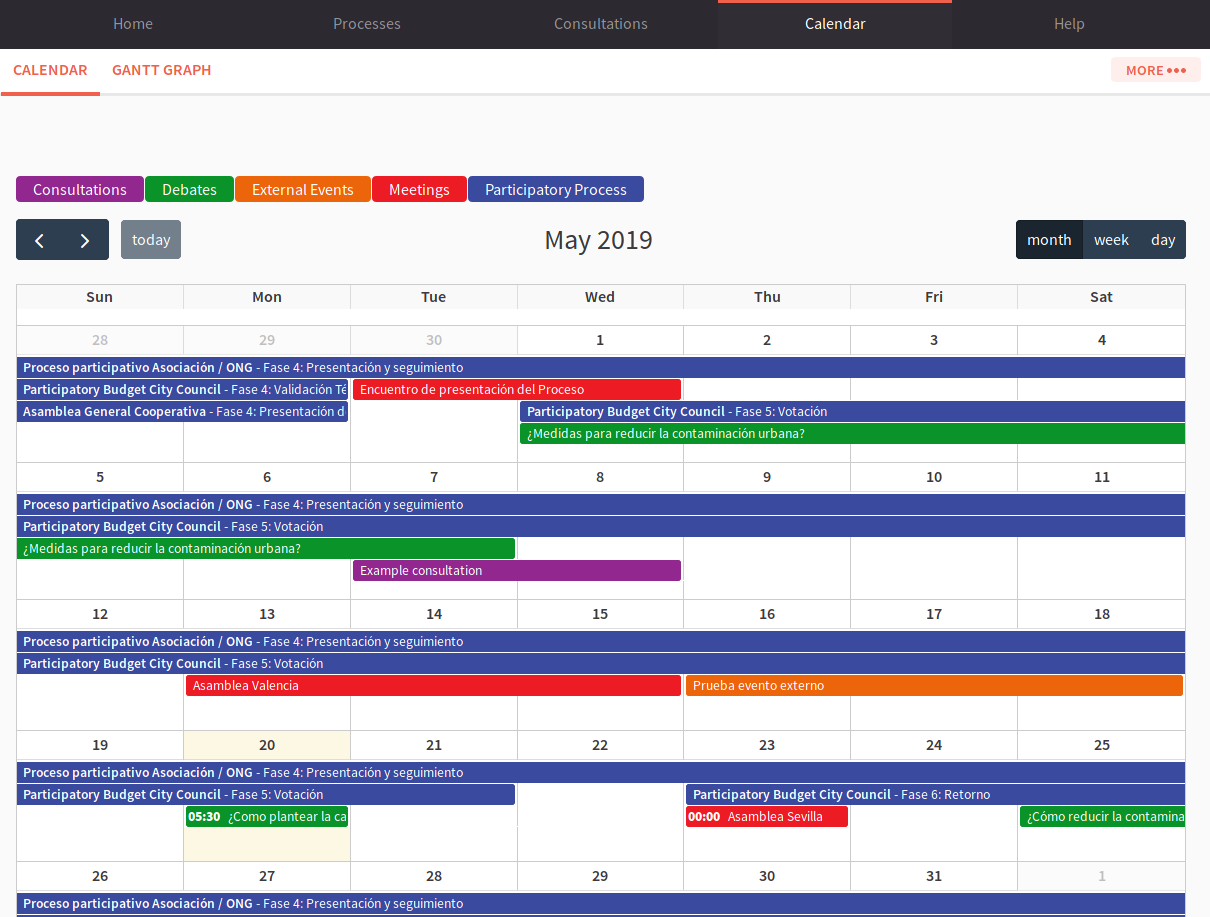Open the Processes section
Image resolution: width=1210 pixels, height=917 pixels.
click(366, 23)
